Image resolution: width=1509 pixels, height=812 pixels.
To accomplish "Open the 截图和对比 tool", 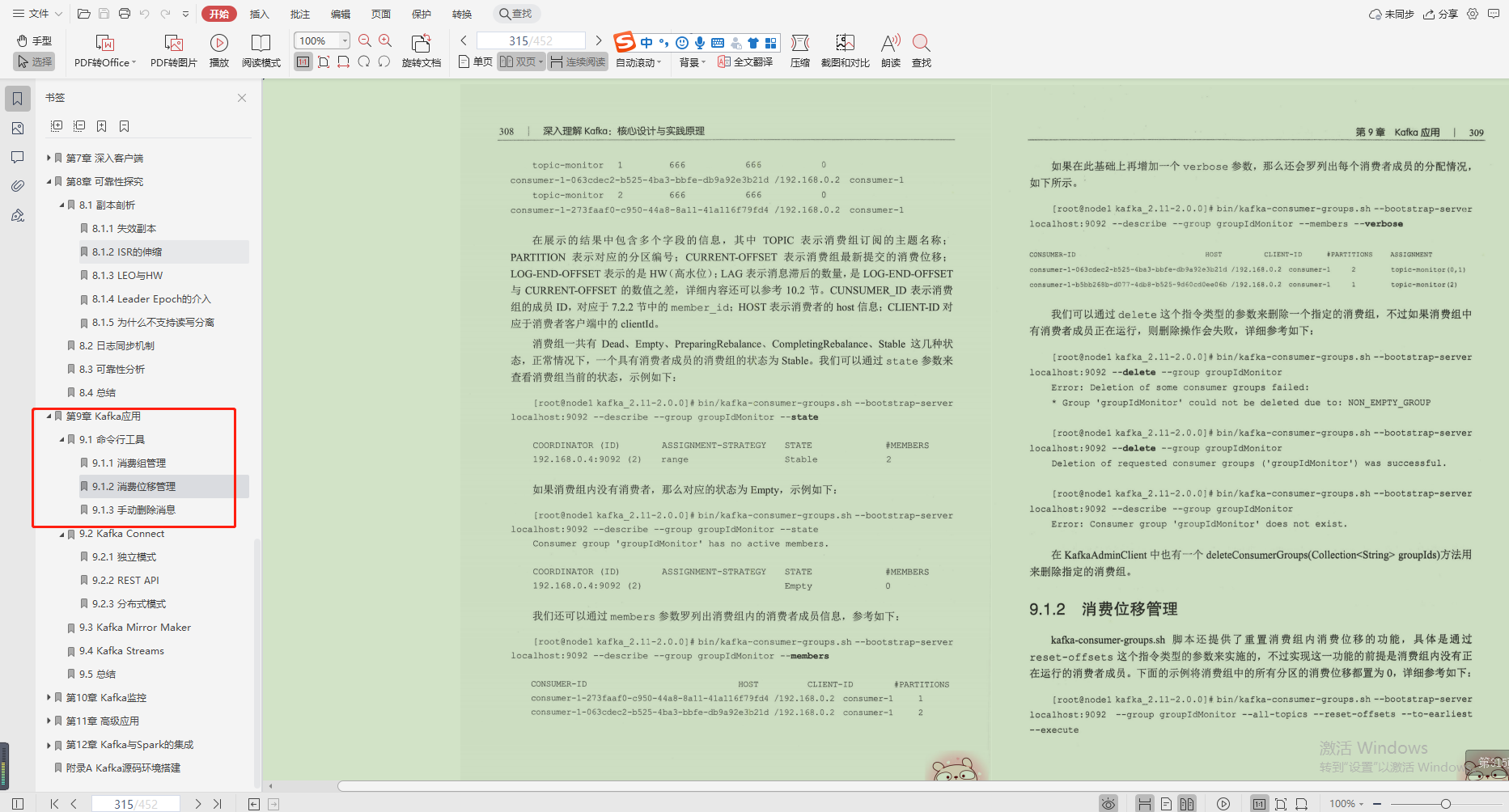I will coord(846,50).
